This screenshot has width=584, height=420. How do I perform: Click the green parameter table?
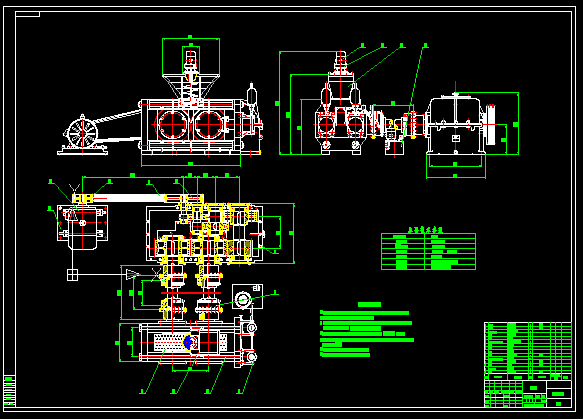428,251
